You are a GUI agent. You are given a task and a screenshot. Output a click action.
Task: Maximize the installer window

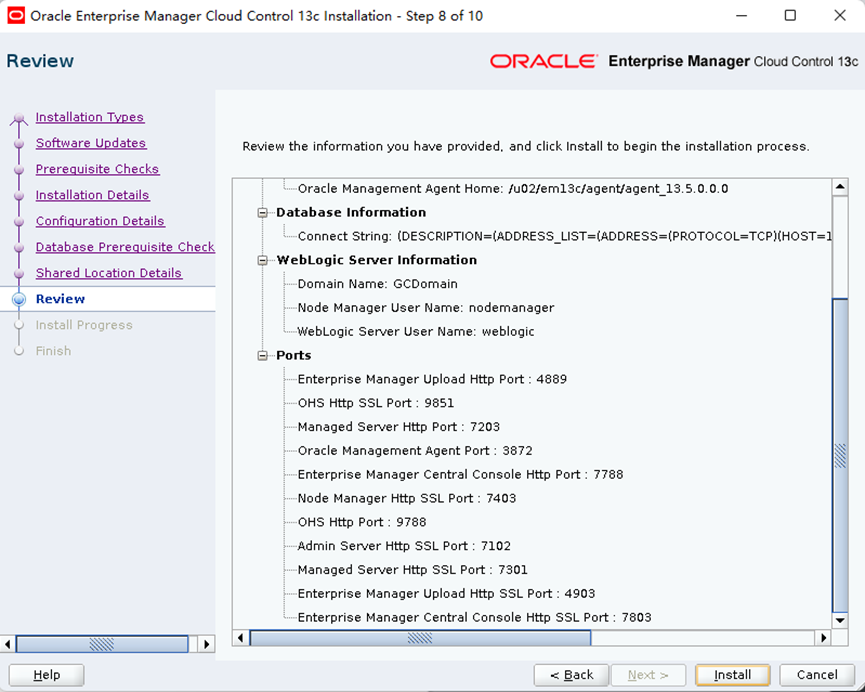point(790,15)
